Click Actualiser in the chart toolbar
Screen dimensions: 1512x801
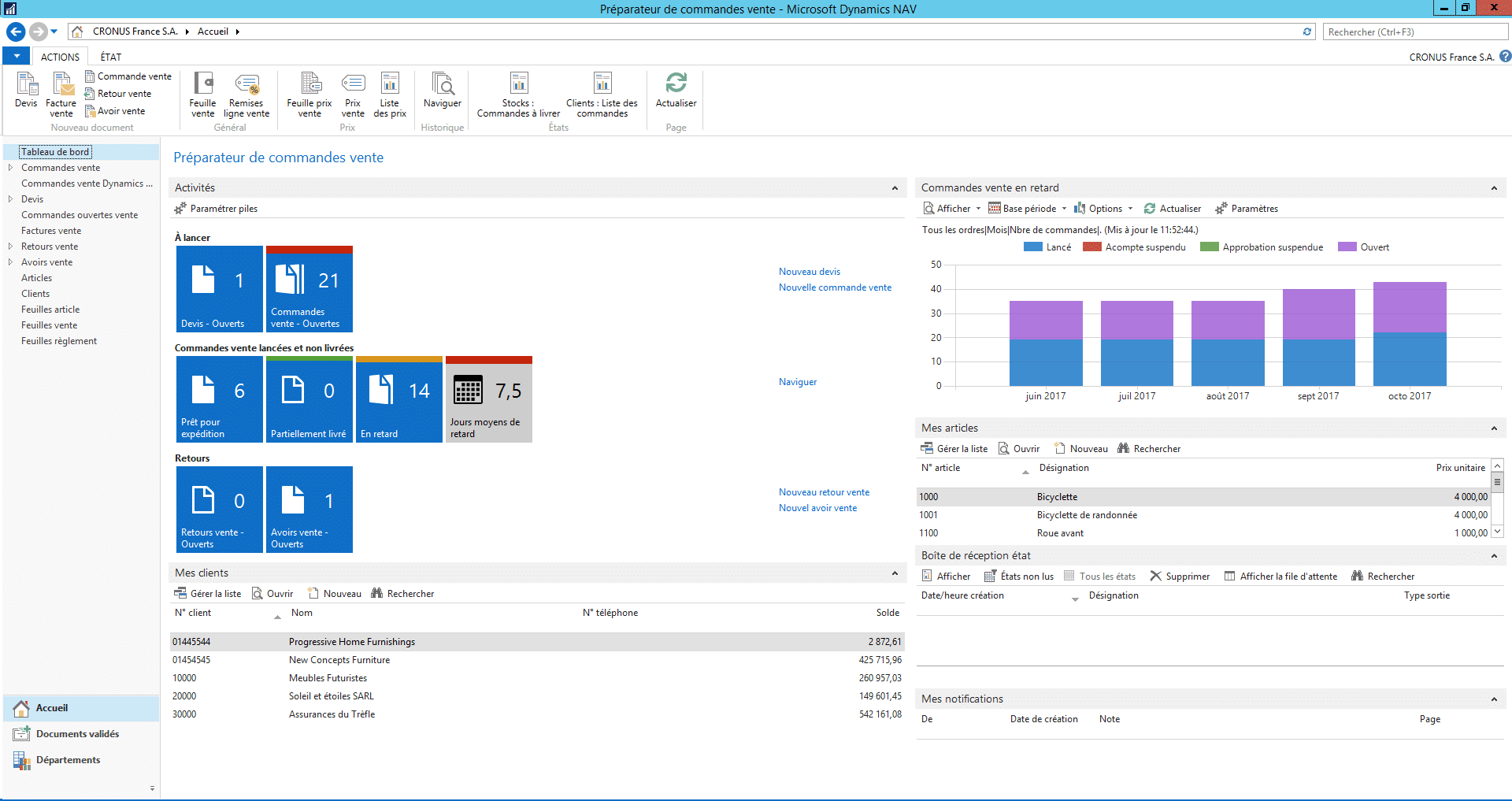click(x=1173, y=209)
